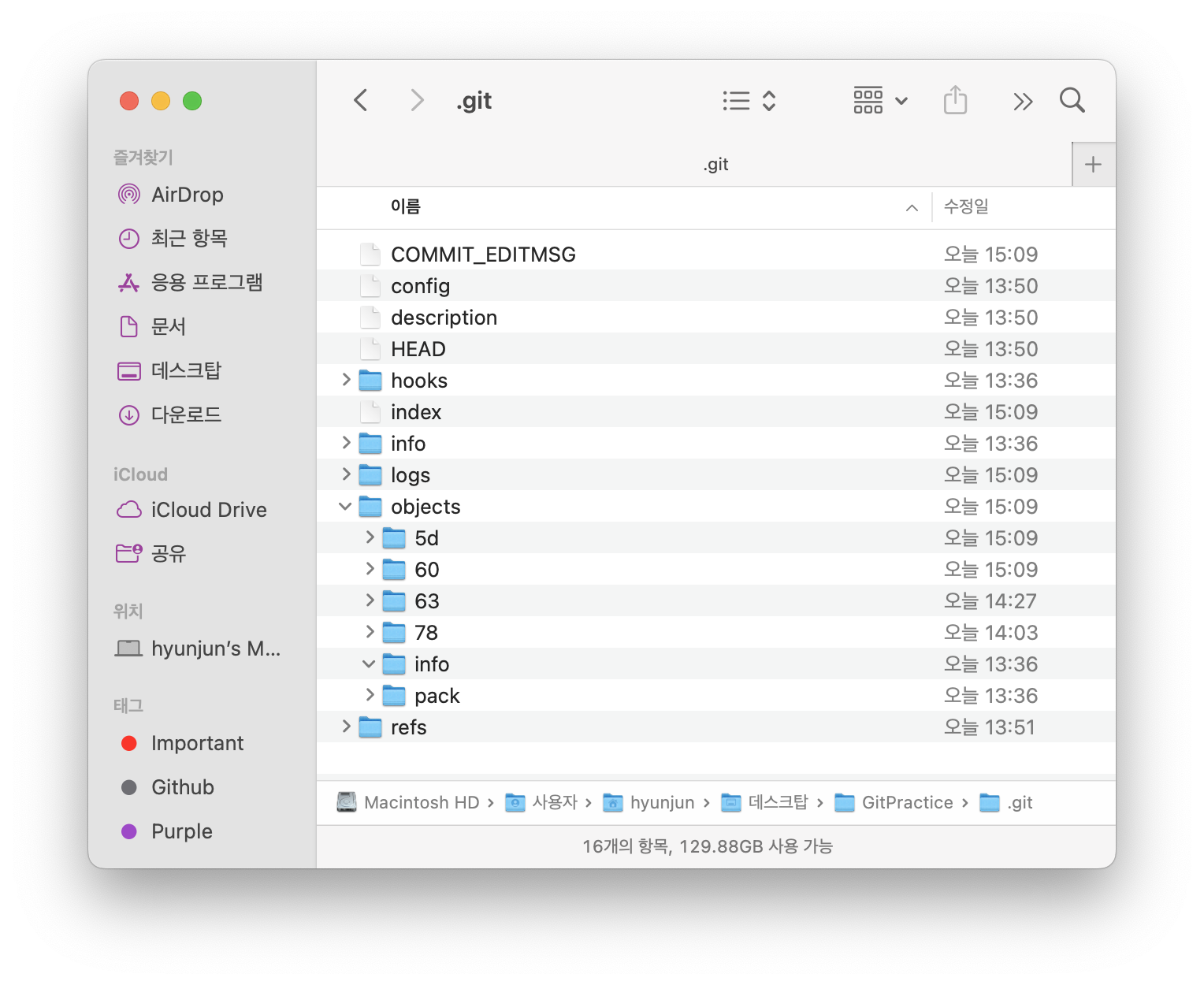1204x985 pixels.
Task: Select the refs folder icon
Action: coord(370,727)
